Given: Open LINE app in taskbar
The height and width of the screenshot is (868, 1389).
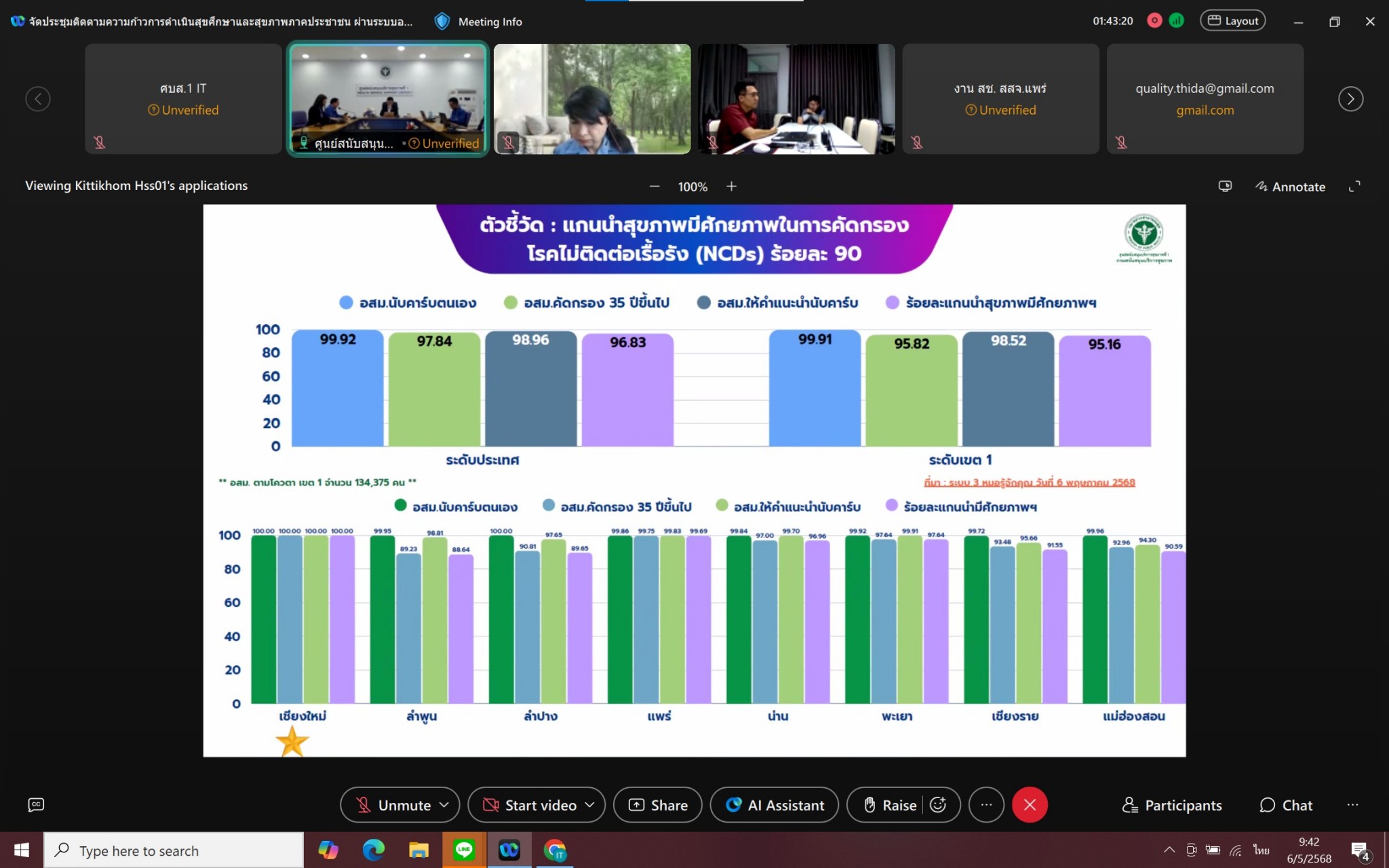Looking at the screenshot, I should 464,850.
